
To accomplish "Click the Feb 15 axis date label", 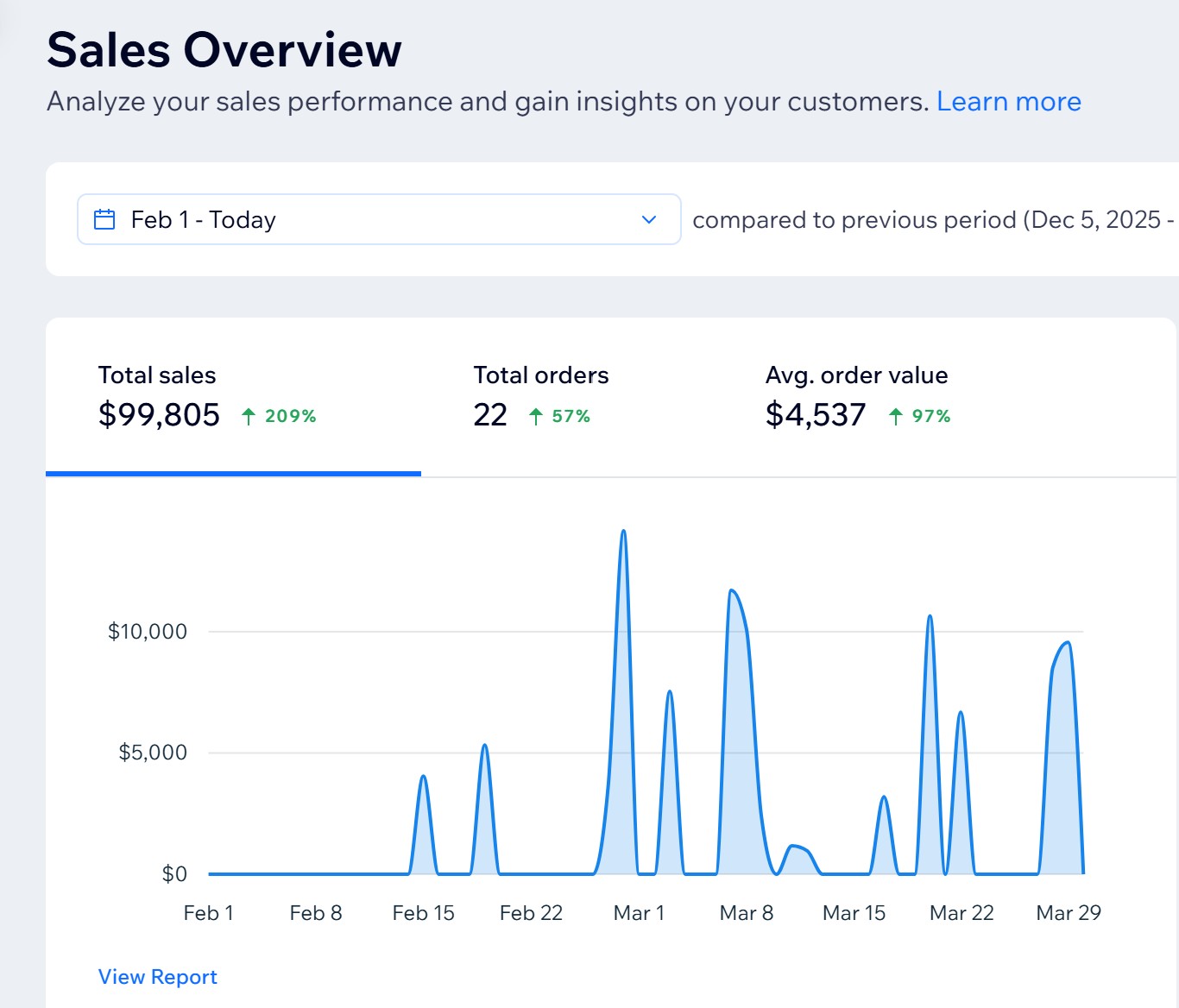I will tap(423, 913).
